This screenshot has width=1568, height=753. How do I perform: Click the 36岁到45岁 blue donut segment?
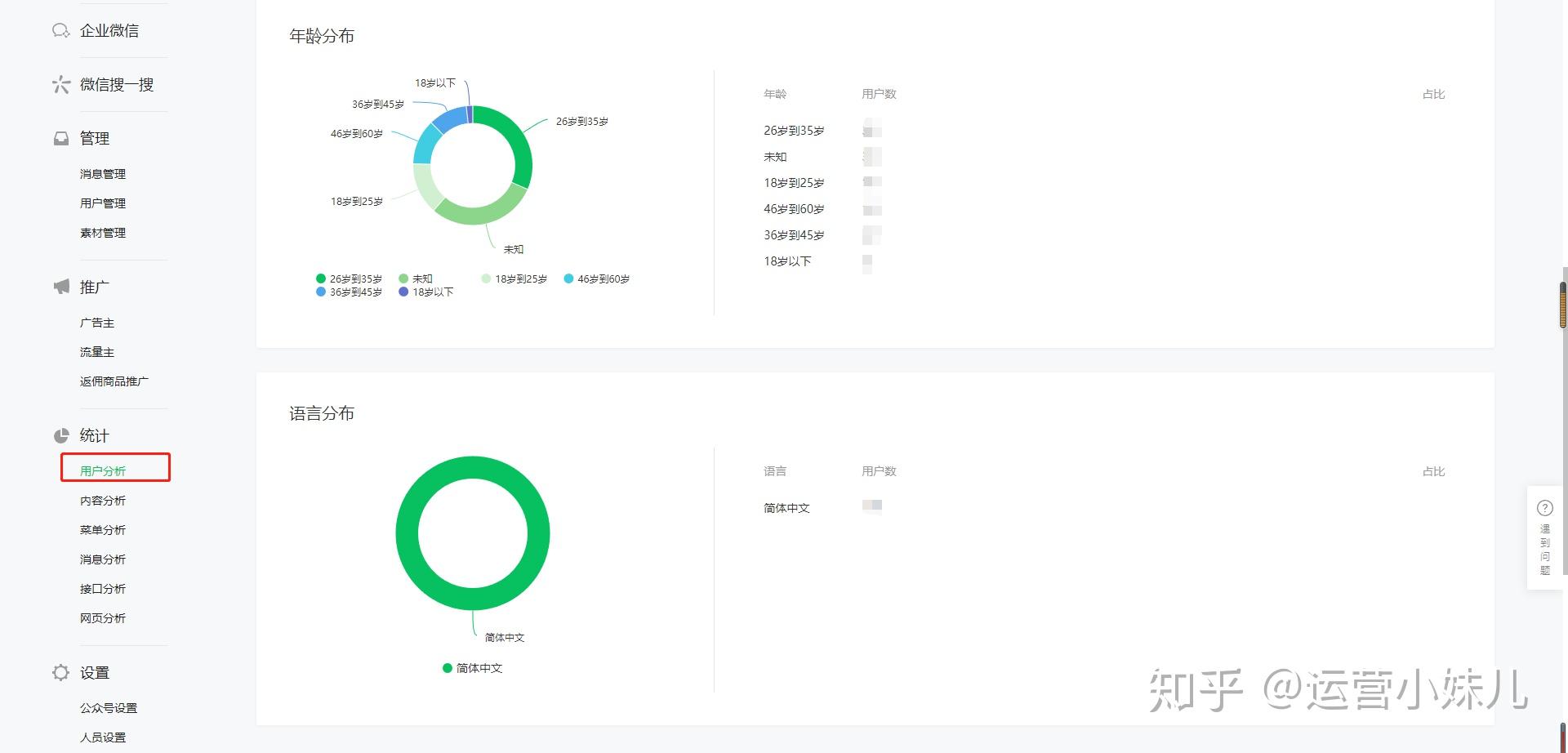pos(449,119)
